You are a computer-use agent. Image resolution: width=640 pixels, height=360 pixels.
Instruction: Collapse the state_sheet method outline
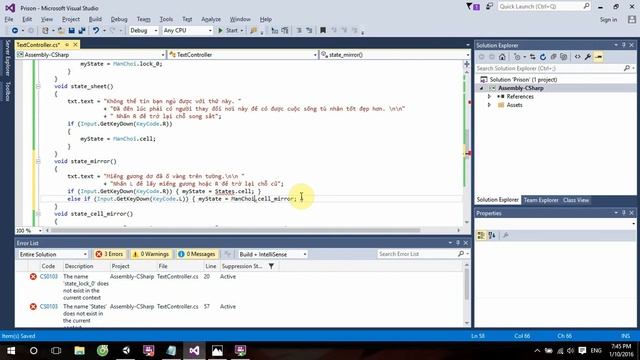[38, 86]
